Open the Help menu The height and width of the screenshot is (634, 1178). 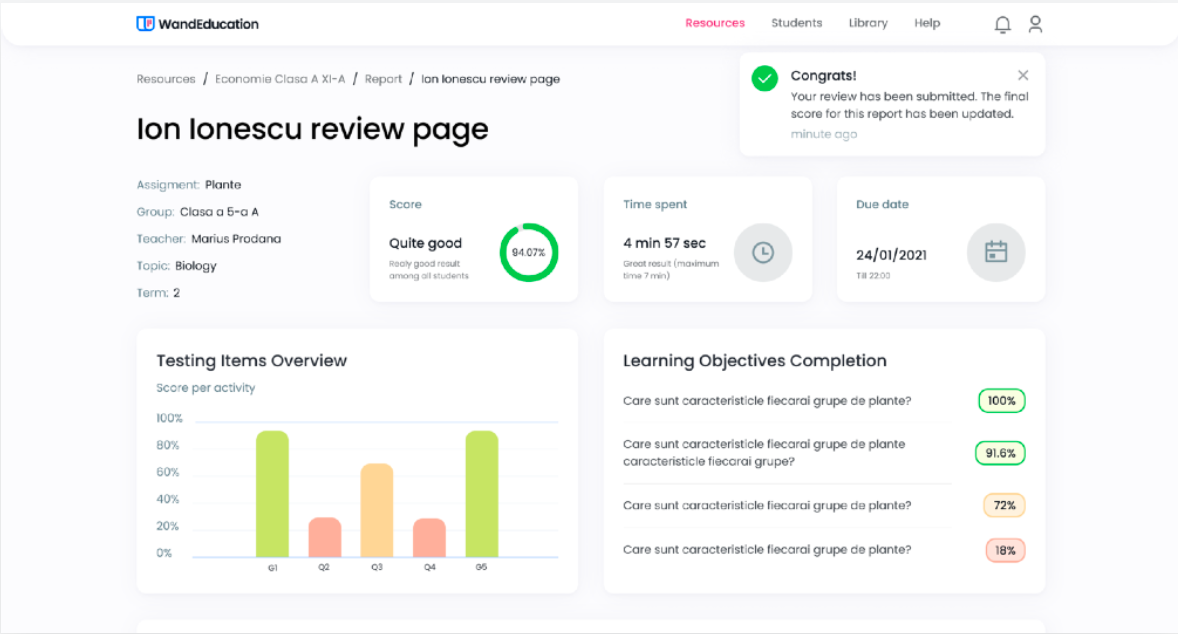pyautogui.click(x=927, y=23)
